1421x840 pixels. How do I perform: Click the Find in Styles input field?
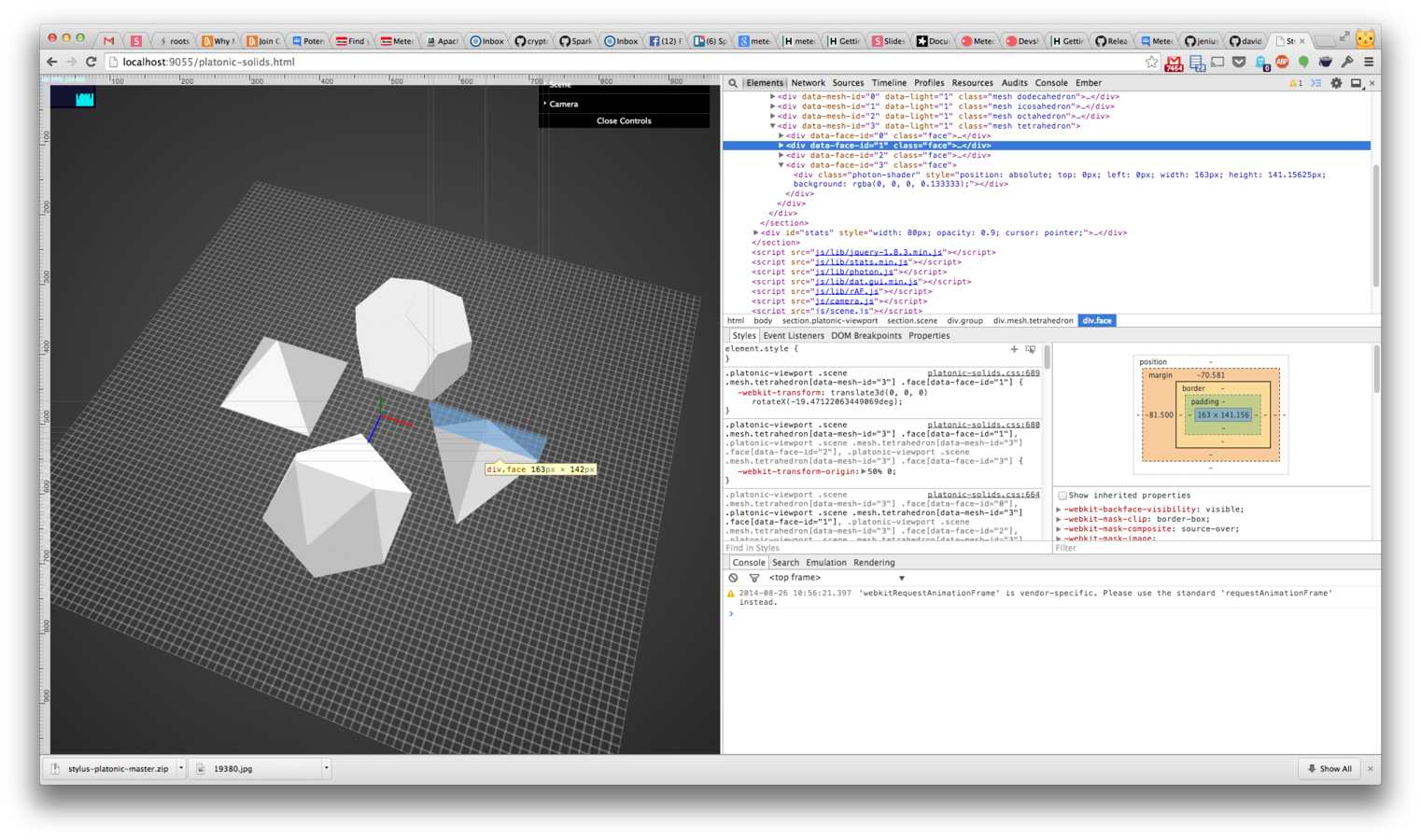click(885, 548)
